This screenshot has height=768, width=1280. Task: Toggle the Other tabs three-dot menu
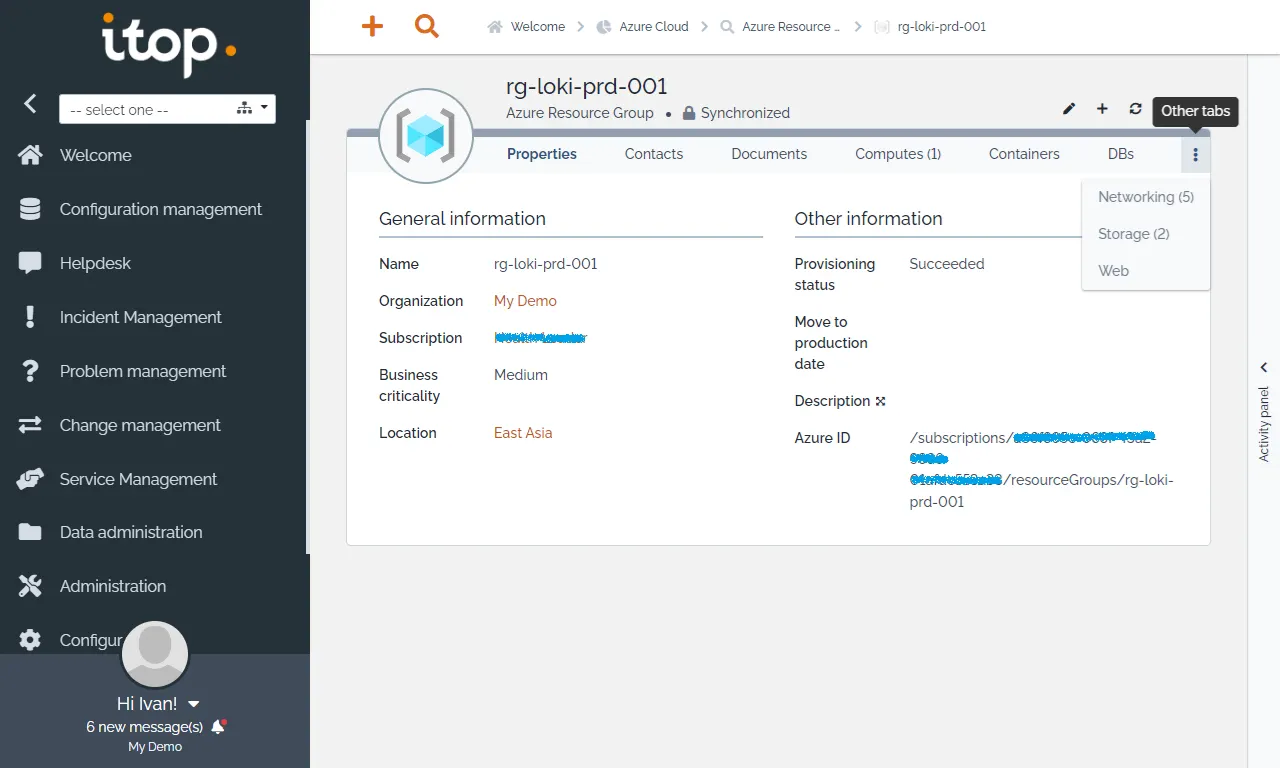1195,155
